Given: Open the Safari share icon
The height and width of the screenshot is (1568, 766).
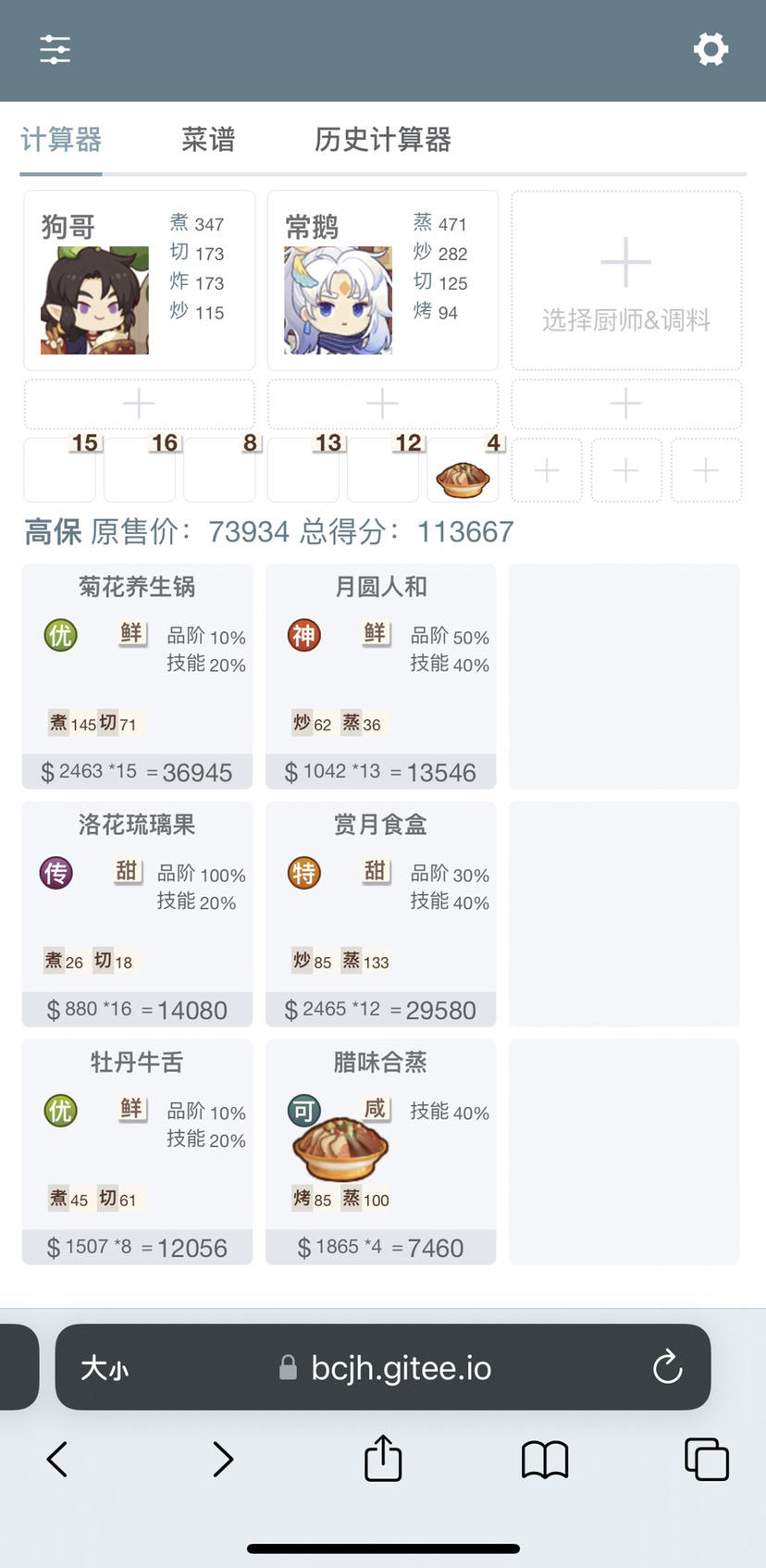Looking at the screenshot, I should 383,1458.
